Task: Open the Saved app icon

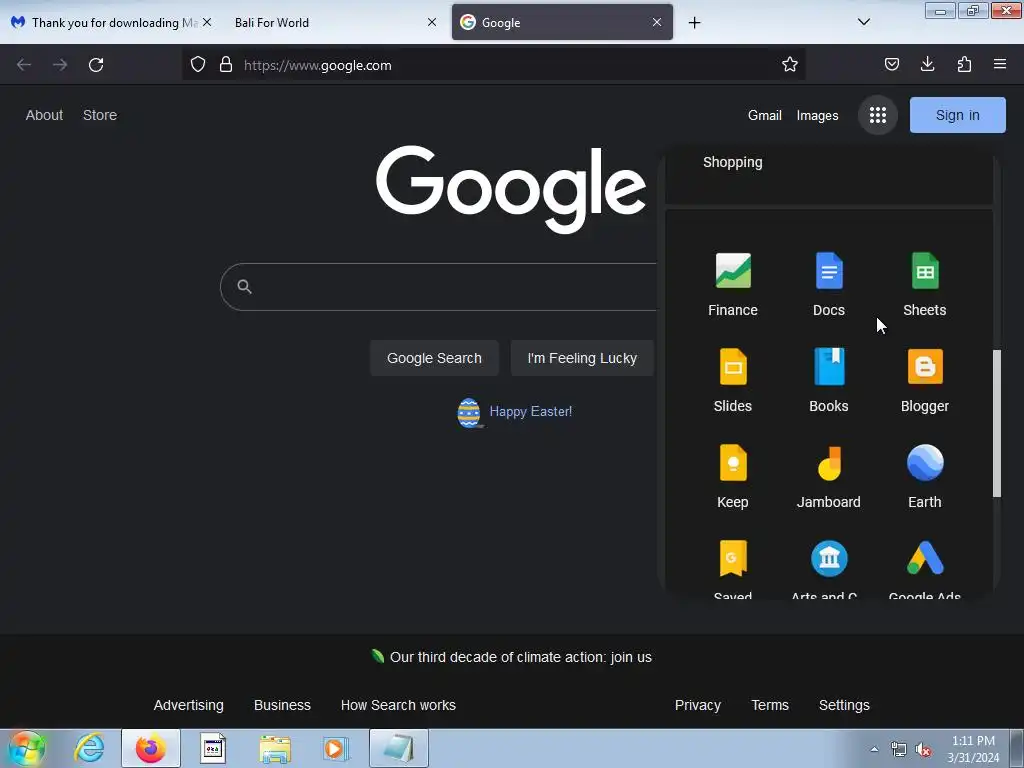Action: point(733,558)
